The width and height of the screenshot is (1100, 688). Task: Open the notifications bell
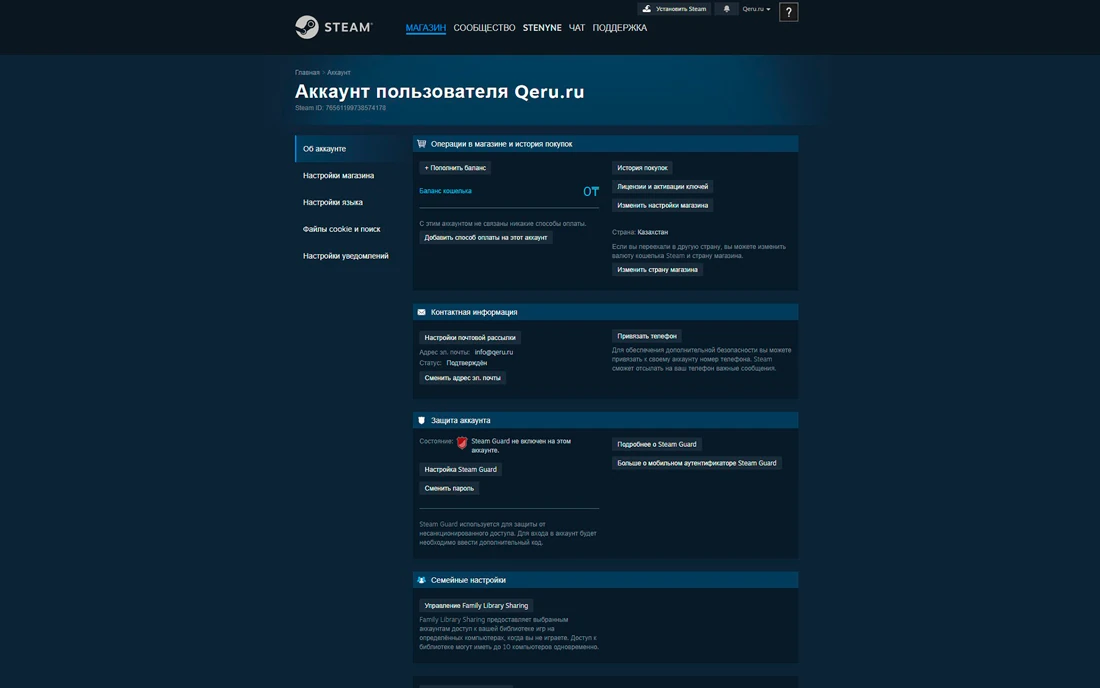726,9
